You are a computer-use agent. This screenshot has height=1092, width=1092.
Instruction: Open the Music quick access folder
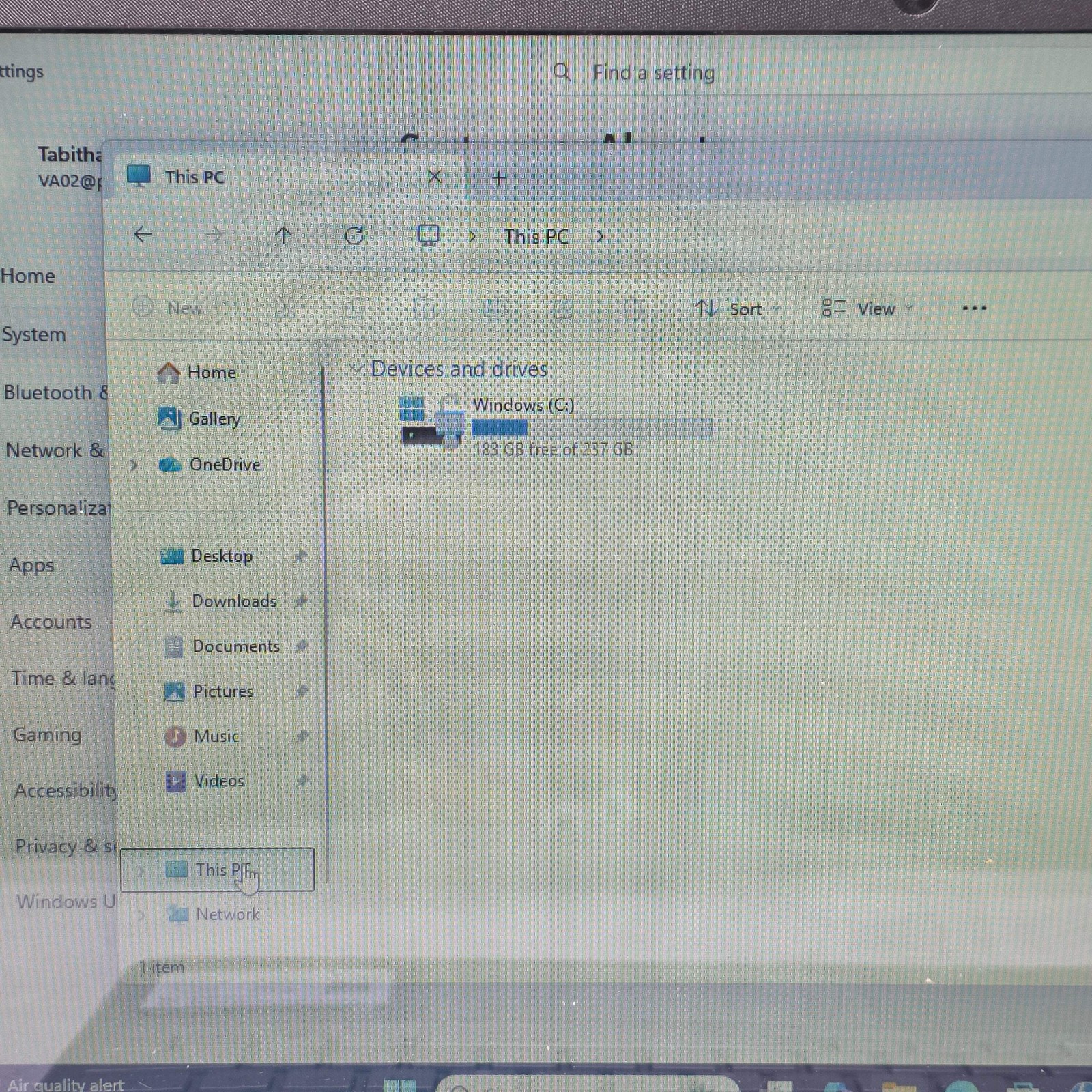point(216,736)
